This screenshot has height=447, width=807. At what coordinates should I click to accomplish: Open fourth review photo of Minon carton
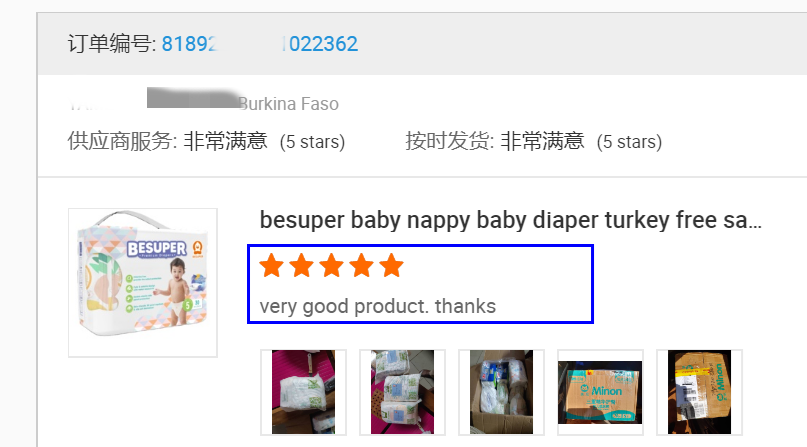coord(600,392)
